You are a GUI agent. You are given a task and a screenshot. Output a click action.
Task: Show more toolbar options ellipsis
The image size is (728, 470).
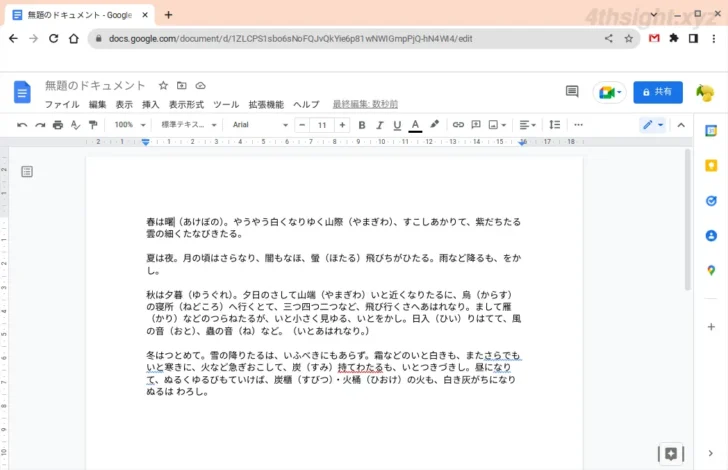578,124
